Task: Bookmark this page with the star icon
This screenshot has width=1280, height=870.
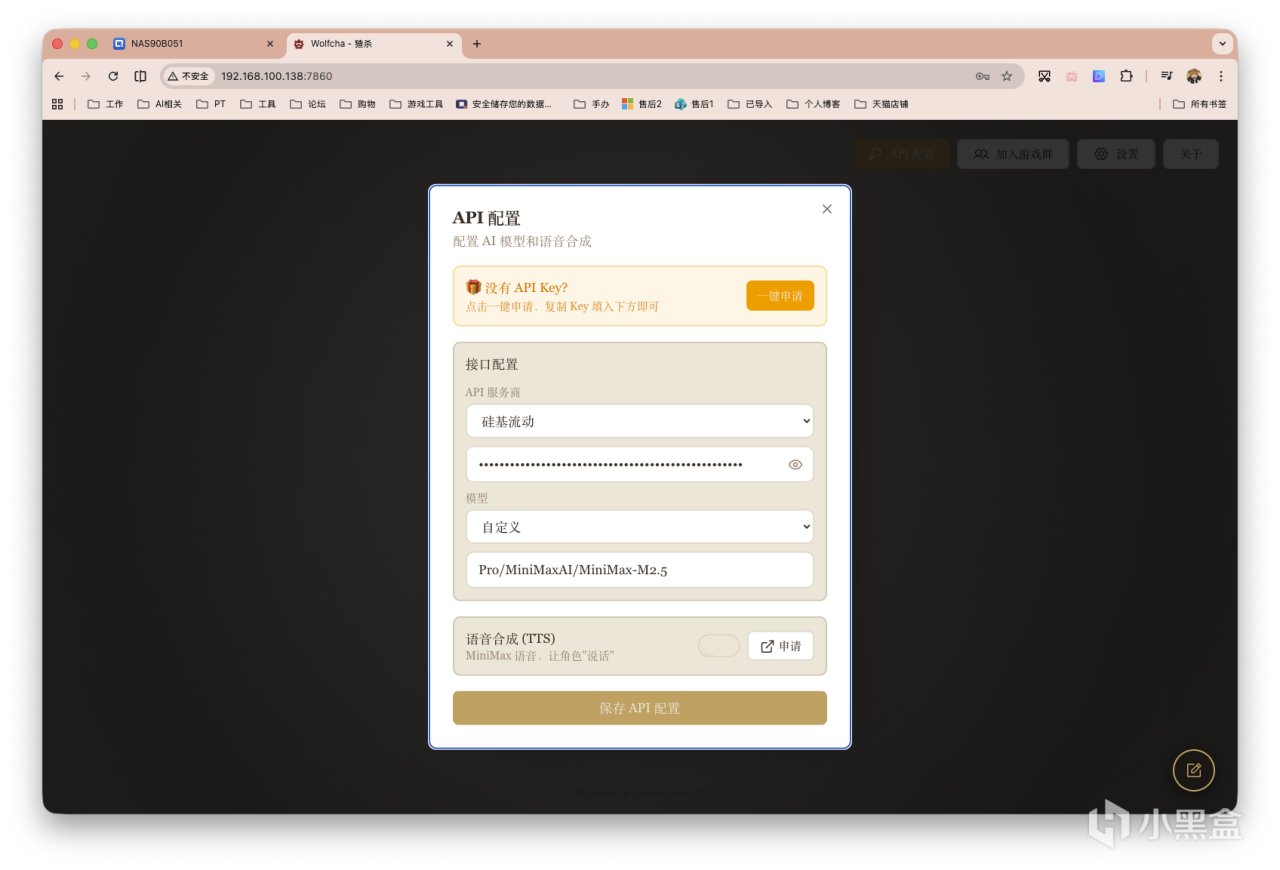Action: pyautogui.click(x=1007, y=76)
